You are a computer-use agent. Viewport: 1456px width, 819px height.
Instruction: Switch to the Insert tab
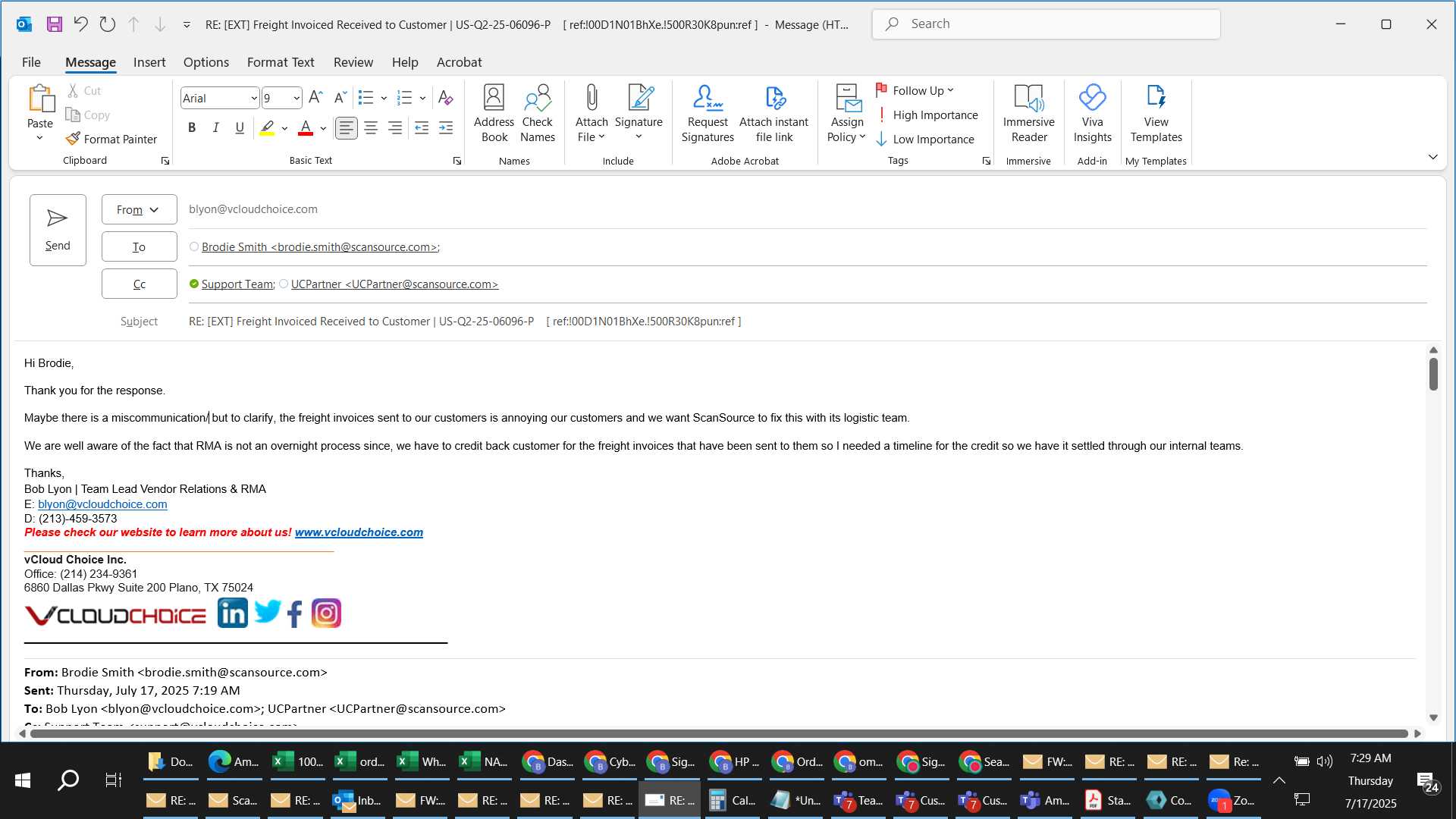tap(149, 62)
